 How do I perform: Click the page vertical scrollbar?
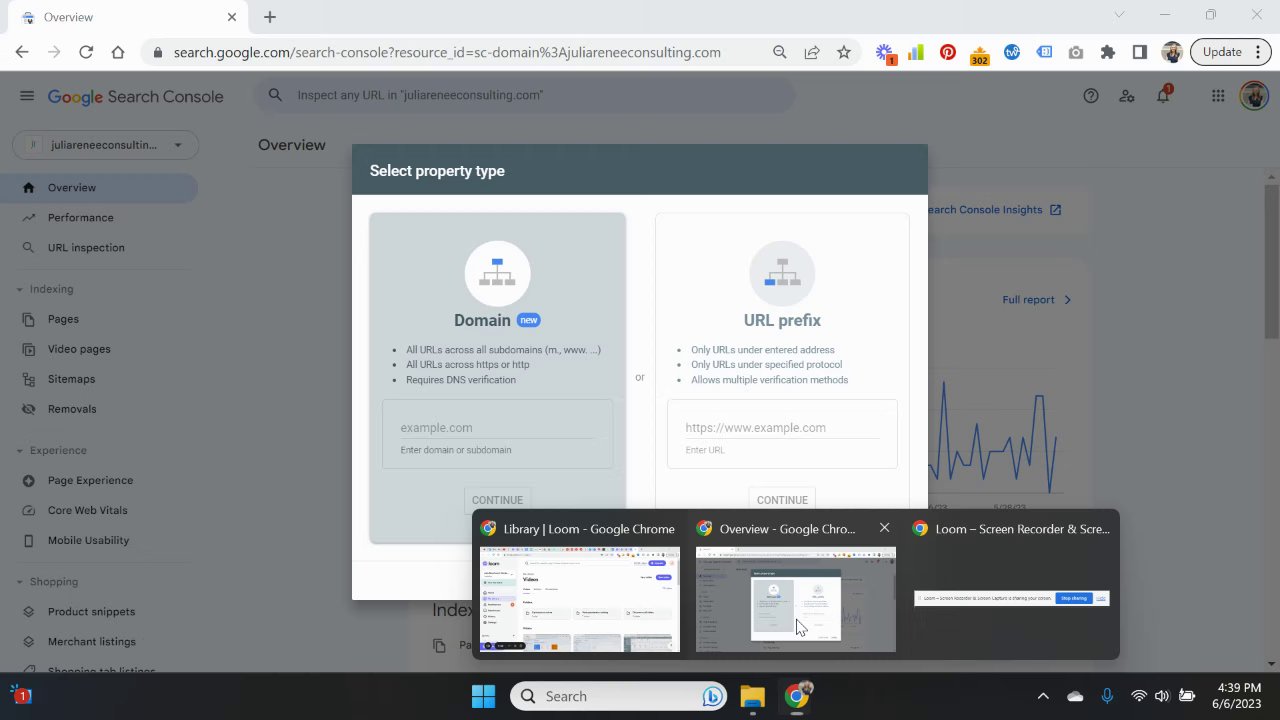point(1272,263)
